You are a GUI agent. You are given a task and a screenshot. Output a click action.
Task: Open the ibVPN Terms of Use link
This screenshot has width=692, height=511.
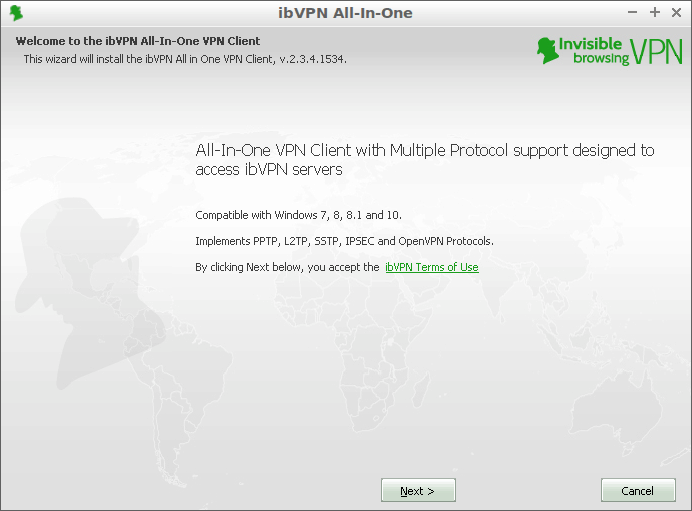432,267
